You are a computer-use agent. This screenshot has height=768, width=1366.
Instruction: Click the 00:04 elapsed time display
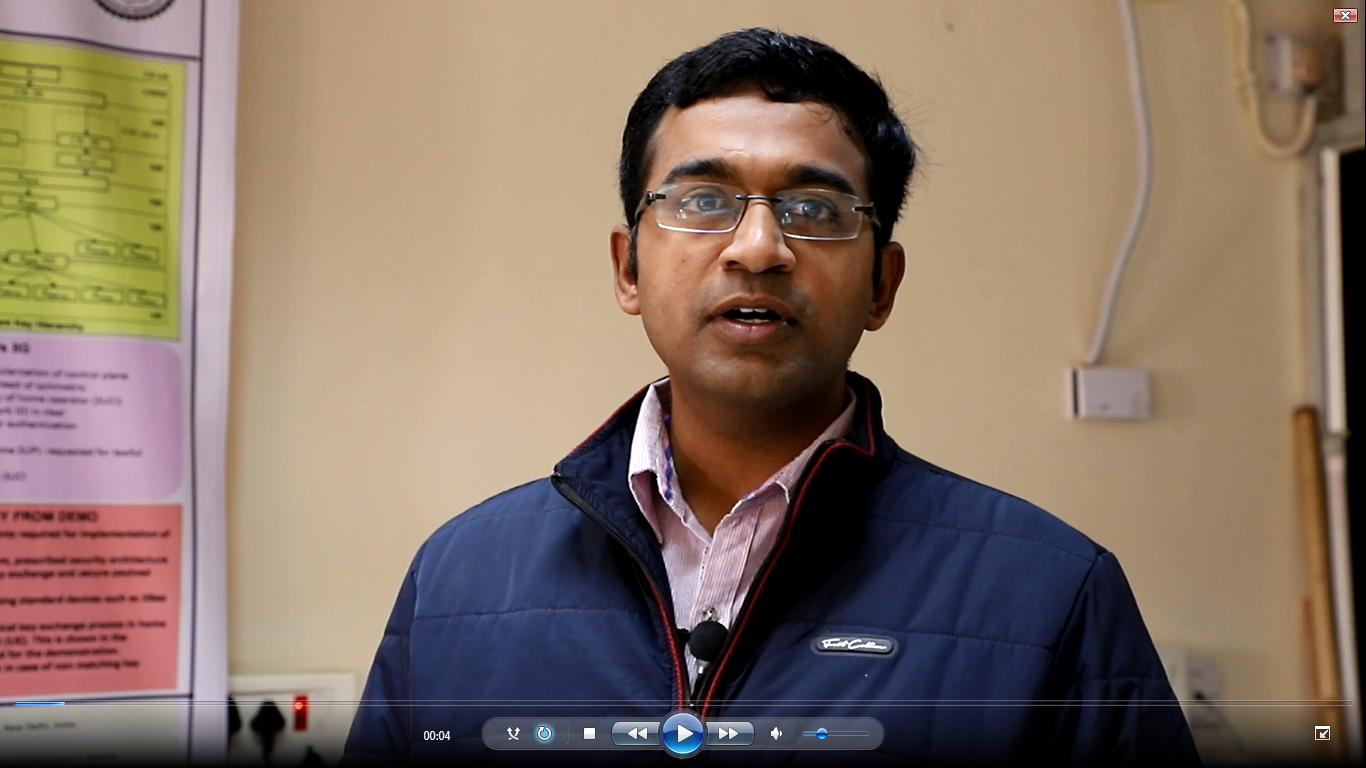[x=437, y=736]
